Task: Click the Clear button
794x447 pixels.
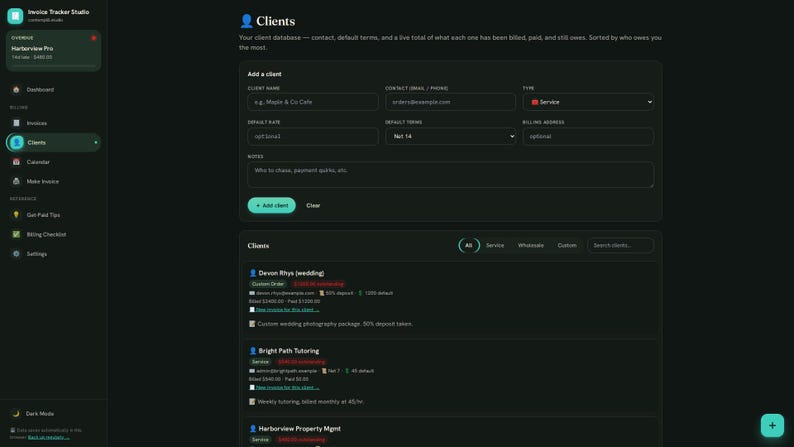Action: [x=313, y=206]
